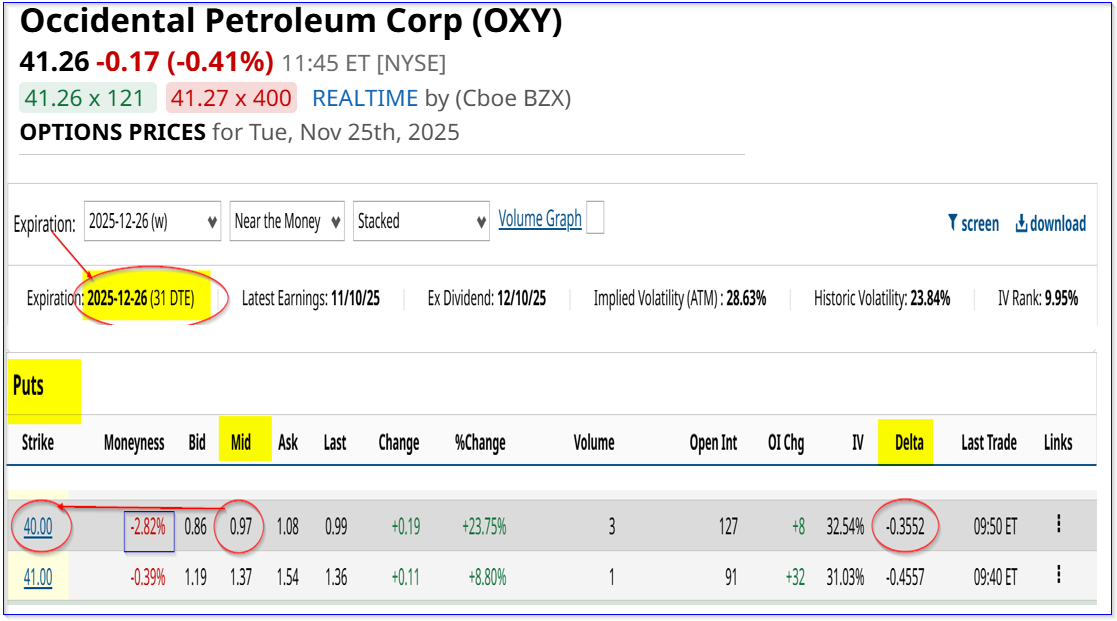Toggle the Volume Graph checkbox

pyautogui.click(x=595, y=218)
